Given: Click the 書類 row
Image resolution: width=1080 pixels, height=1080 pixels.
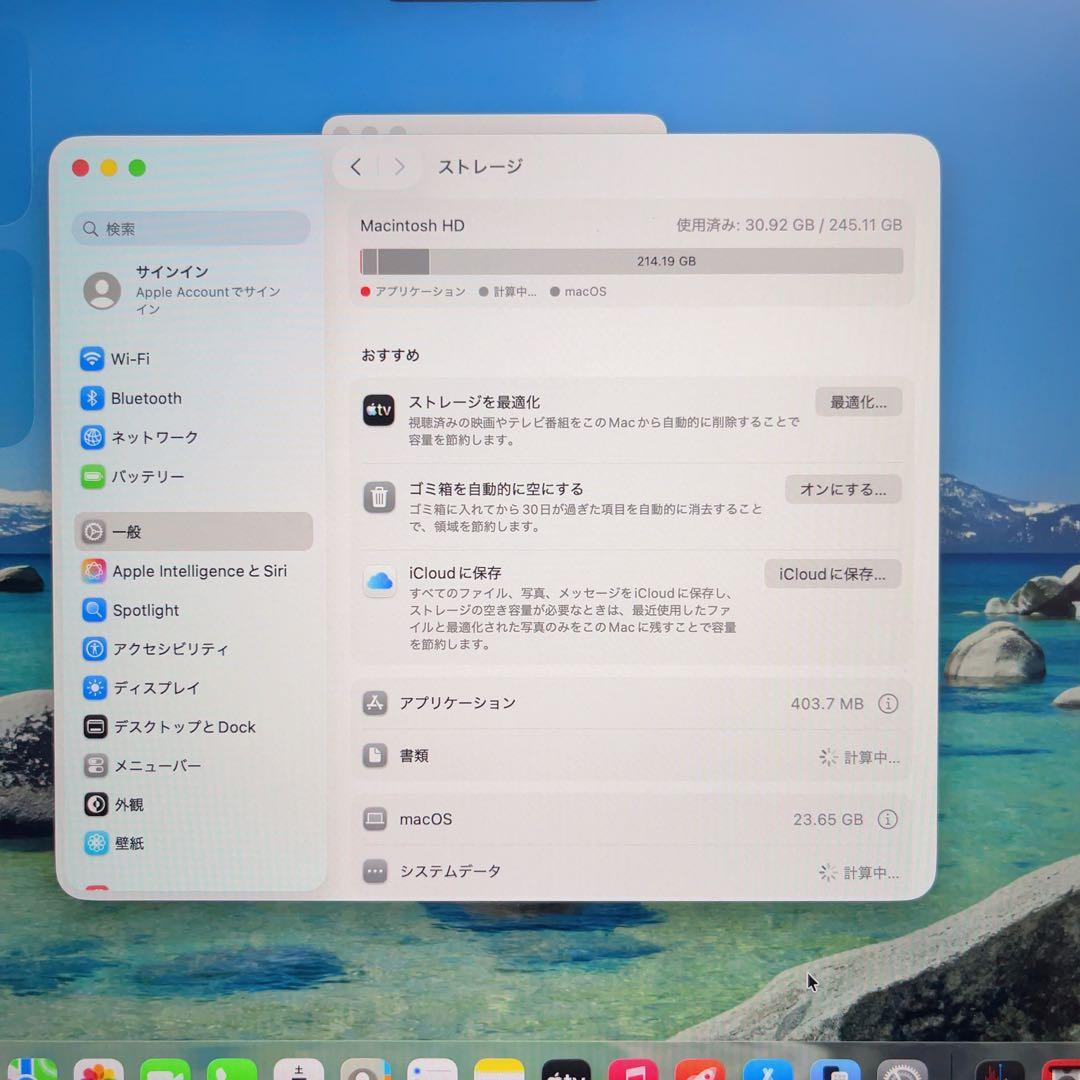Looking at the screenshot, I should [631, 756].
